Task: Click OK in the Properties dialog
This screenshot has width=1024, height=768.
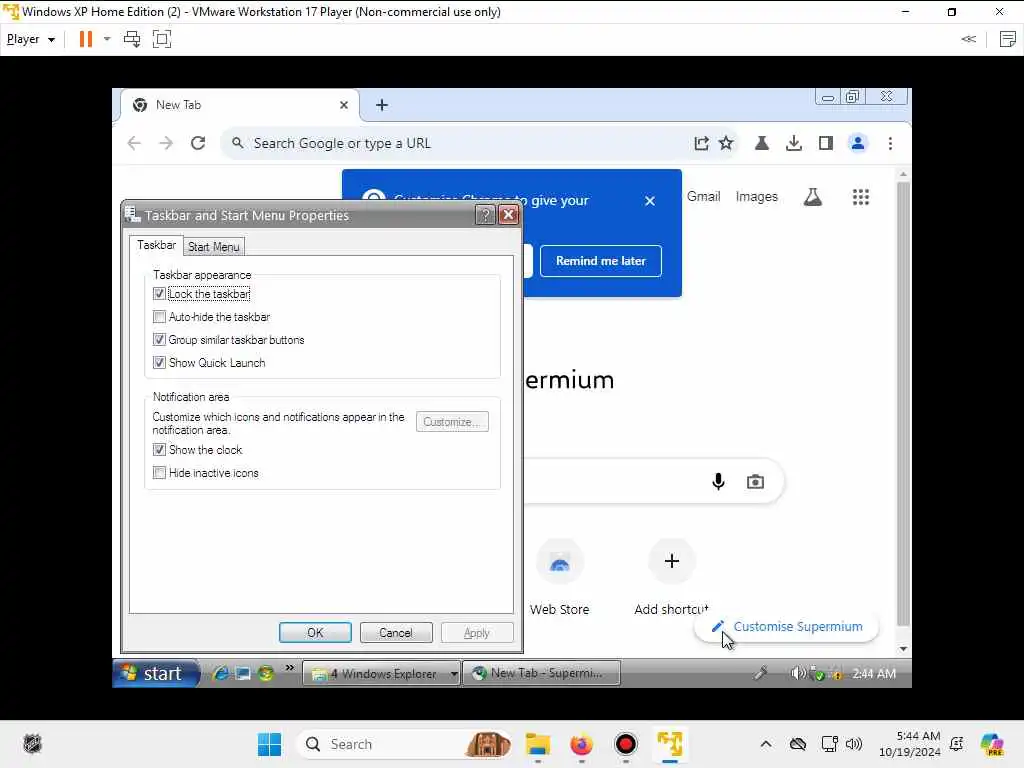Action: click(x=315, y=633)
